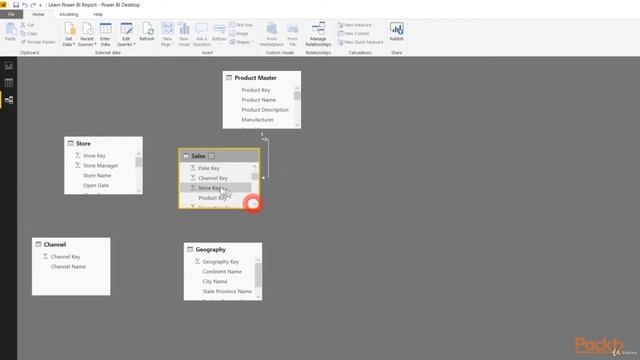Click the Redo arrow icon

point(33,5)
